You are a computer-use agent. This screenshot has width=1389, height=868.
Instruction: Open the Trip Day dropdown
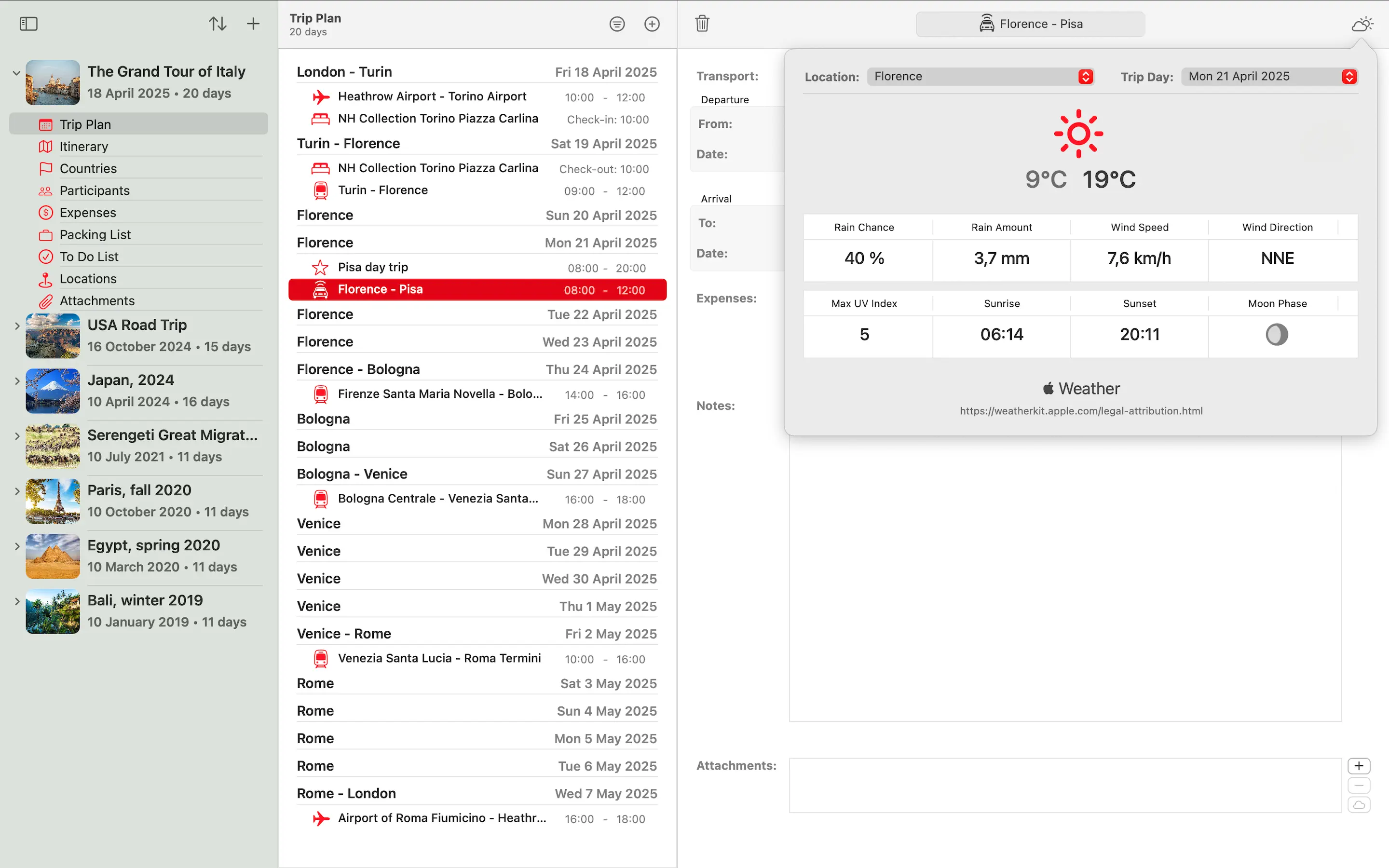pos(1269,76)
